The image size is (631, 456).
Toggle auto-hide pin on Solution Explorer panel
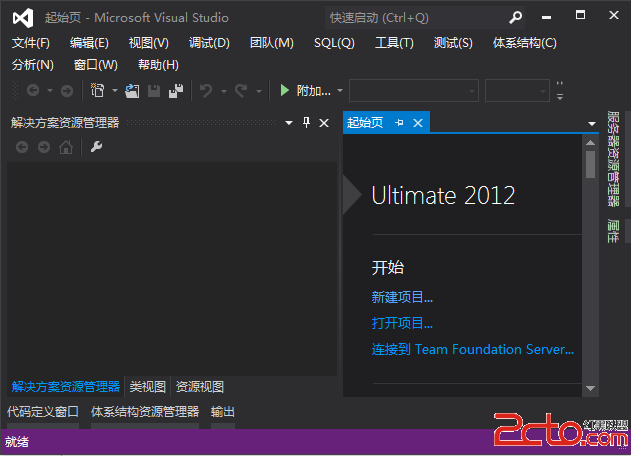point(306,122)
